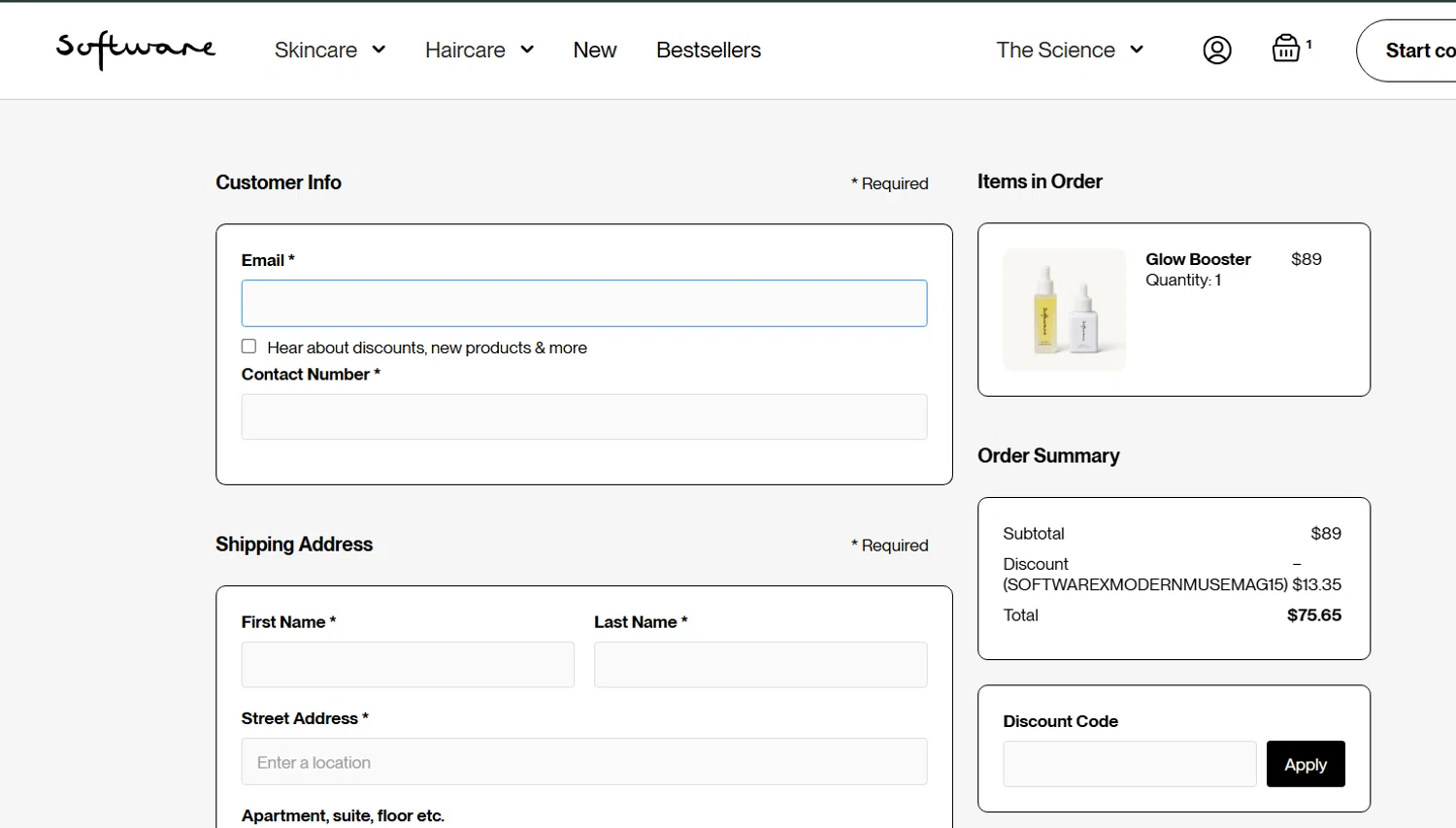Click the Order Summary heading
Screen dimensions: 1456x828
coord(1048,456)
